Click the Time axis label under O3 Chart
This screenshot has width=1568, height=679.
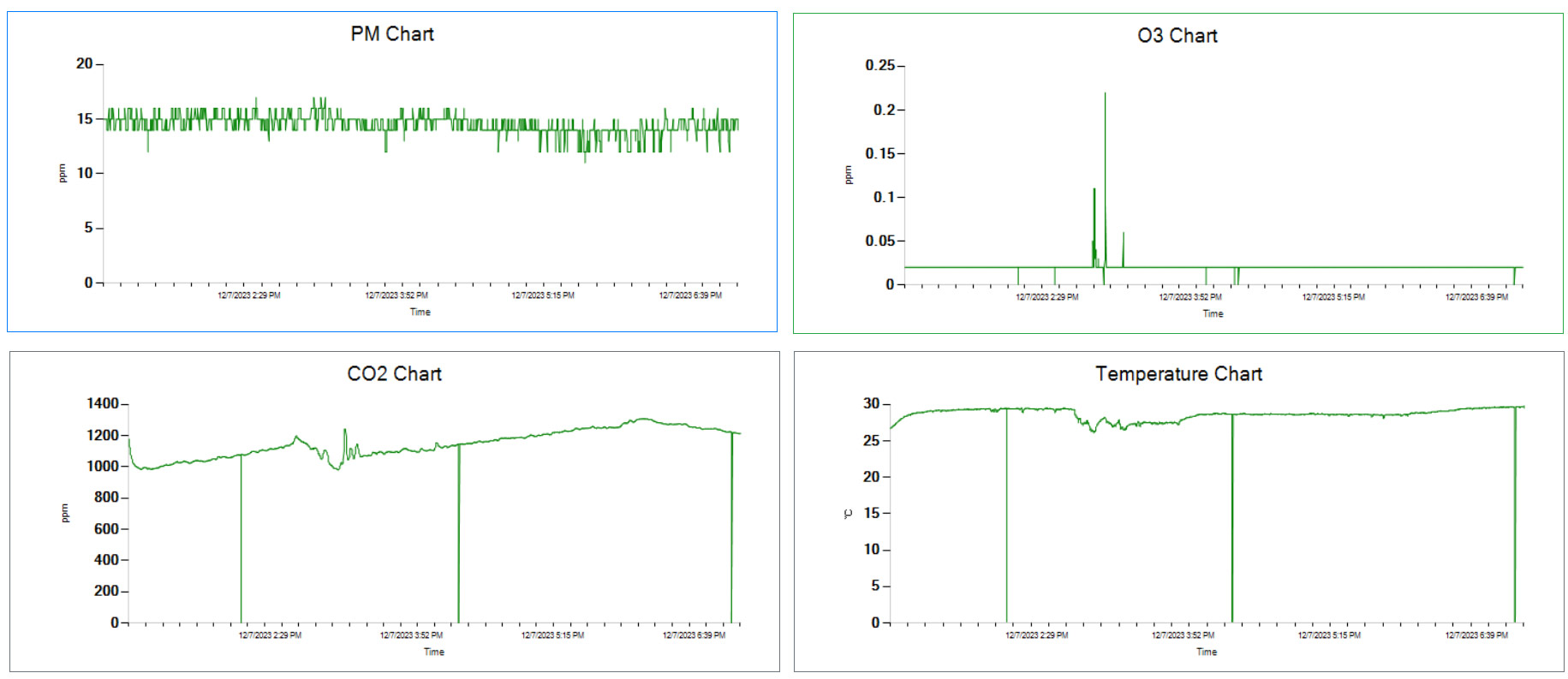(1213, 313)
